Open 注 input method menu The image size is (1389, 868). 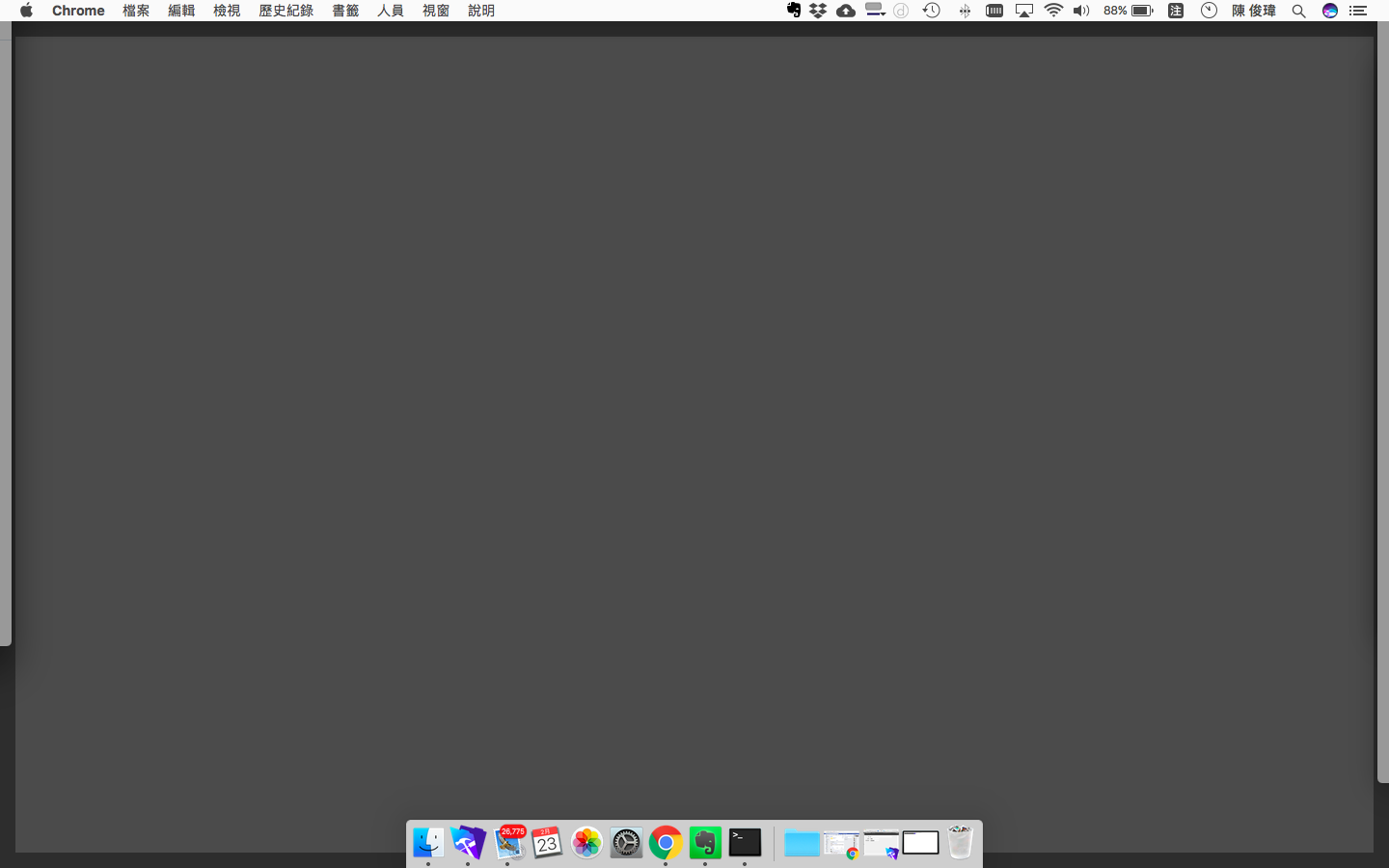[x=1176, y=11]
